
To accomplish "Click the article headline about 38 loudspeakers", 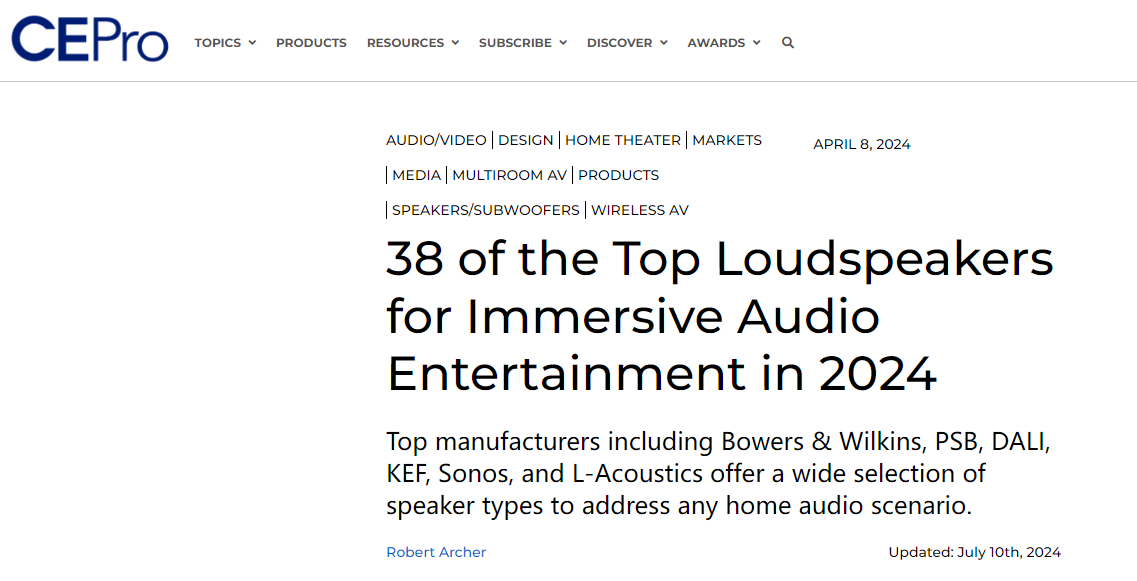I will point(719,316).
